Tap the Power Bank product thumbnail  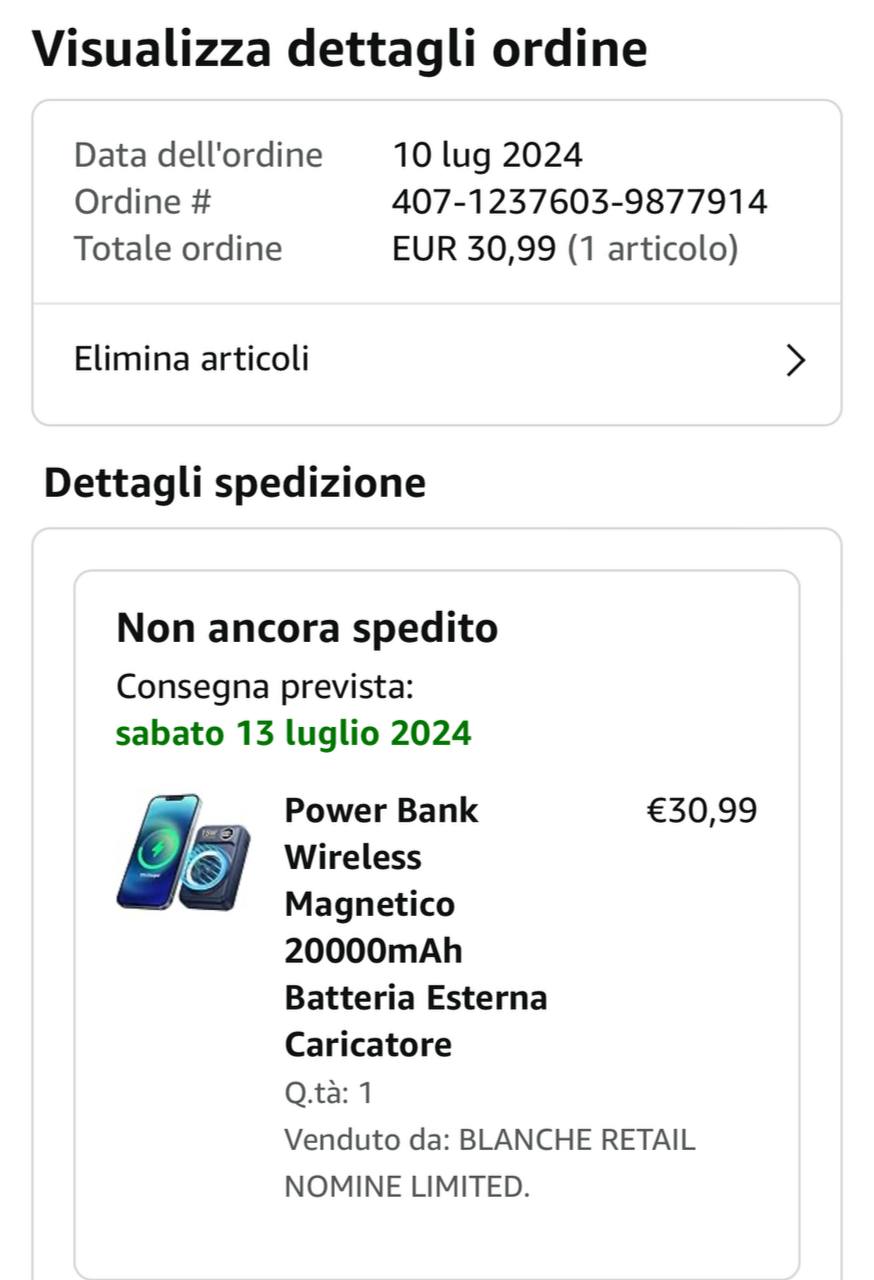coord(183,852)
